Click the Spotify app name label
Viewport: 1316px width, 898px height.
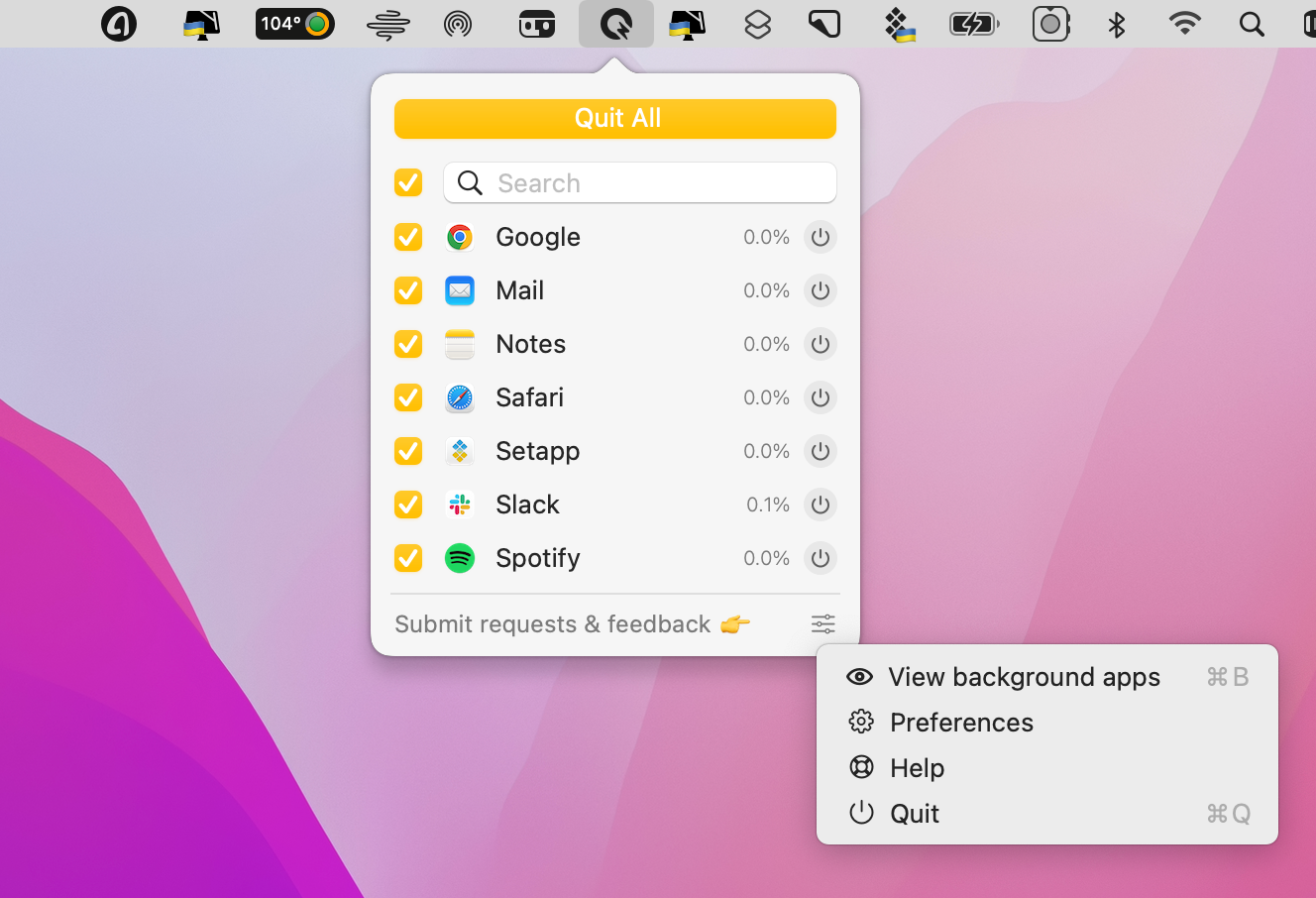[538, 558]
